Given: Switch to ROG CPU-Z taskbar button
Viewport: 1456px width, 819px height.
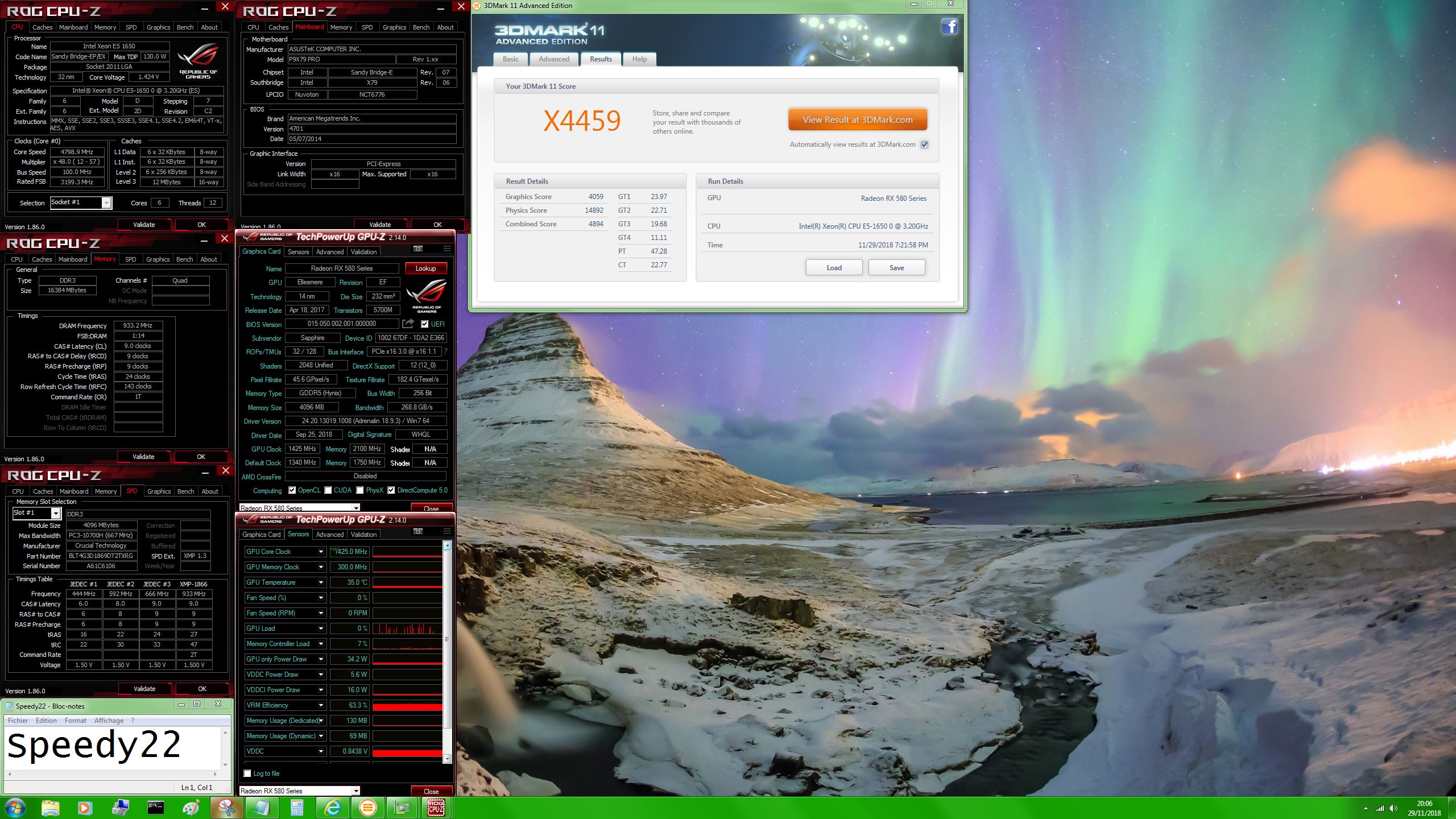Looking at the screenshot, I should [436, 808].
